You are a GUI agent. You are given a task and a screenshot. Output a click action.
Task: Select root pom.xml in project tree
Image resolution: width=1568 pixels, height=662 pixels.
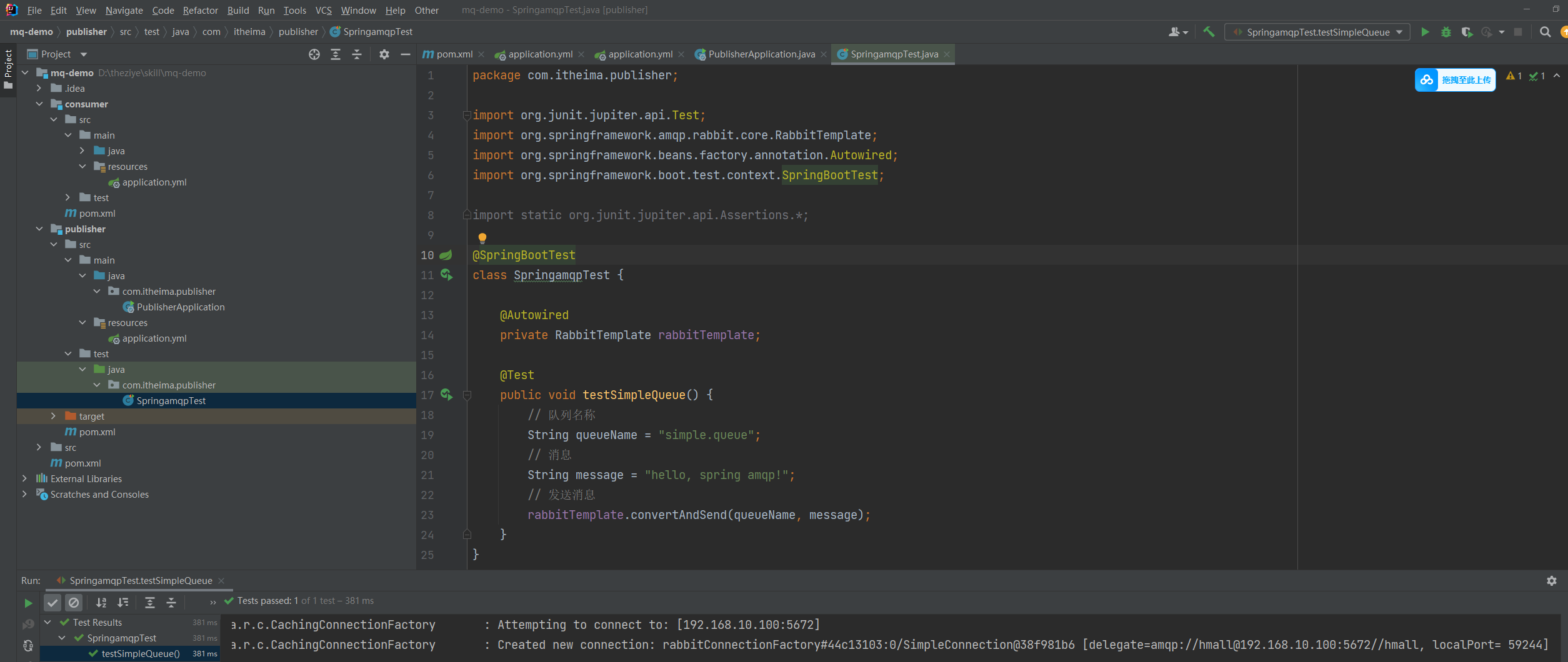(x=82, y=463)
